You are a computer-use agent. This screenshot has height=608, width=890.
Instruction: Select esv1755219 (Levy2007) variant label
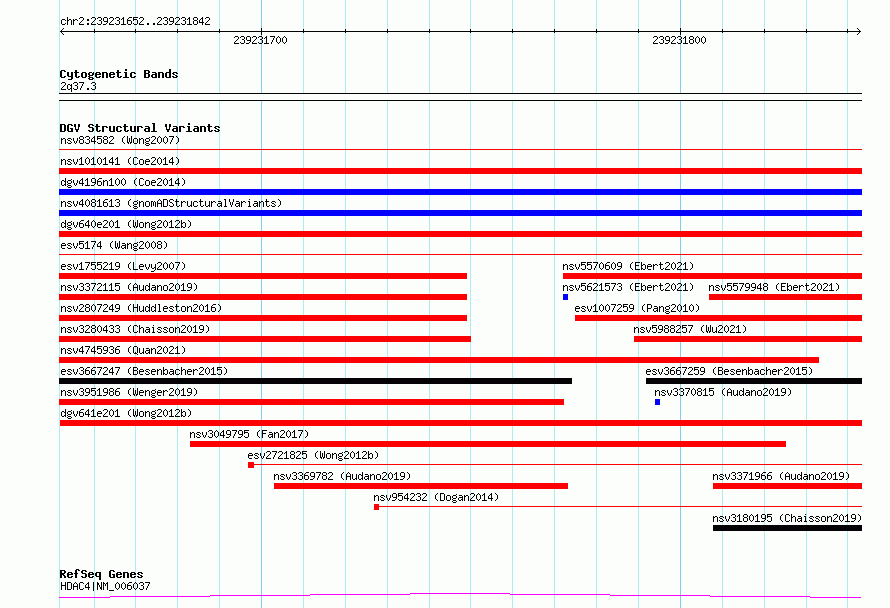123,266
